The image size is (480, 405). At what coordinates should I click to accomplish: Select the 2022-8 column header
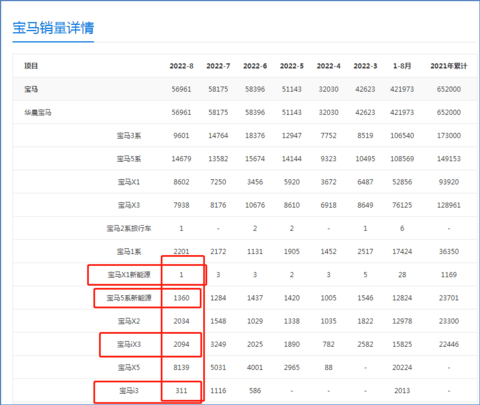click(181, 66)
